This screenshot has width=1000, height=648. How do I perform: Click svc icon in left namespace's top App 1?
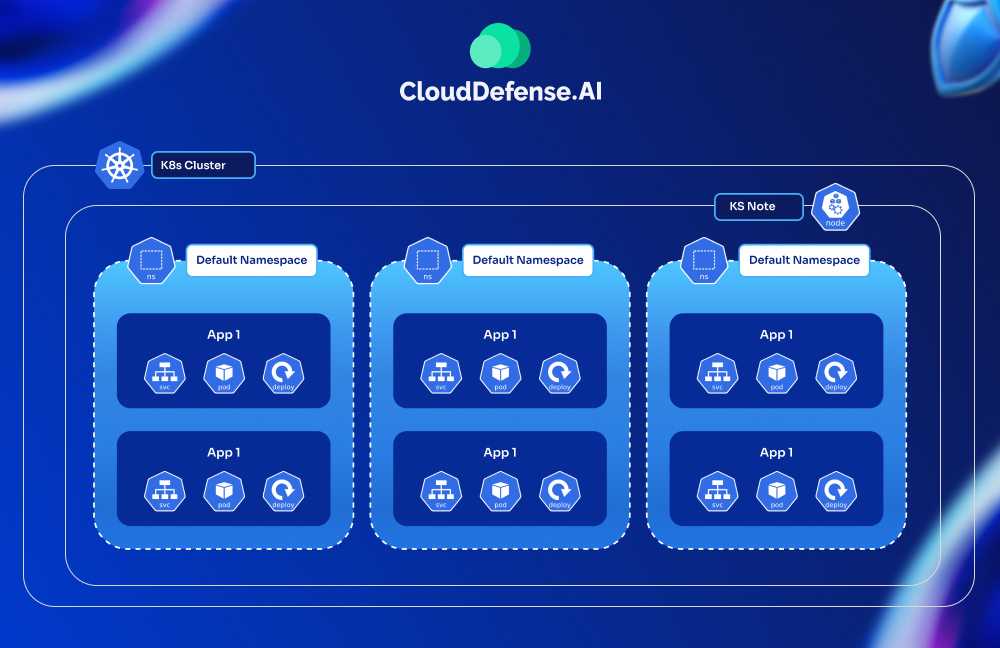click(x=165, y=374)
